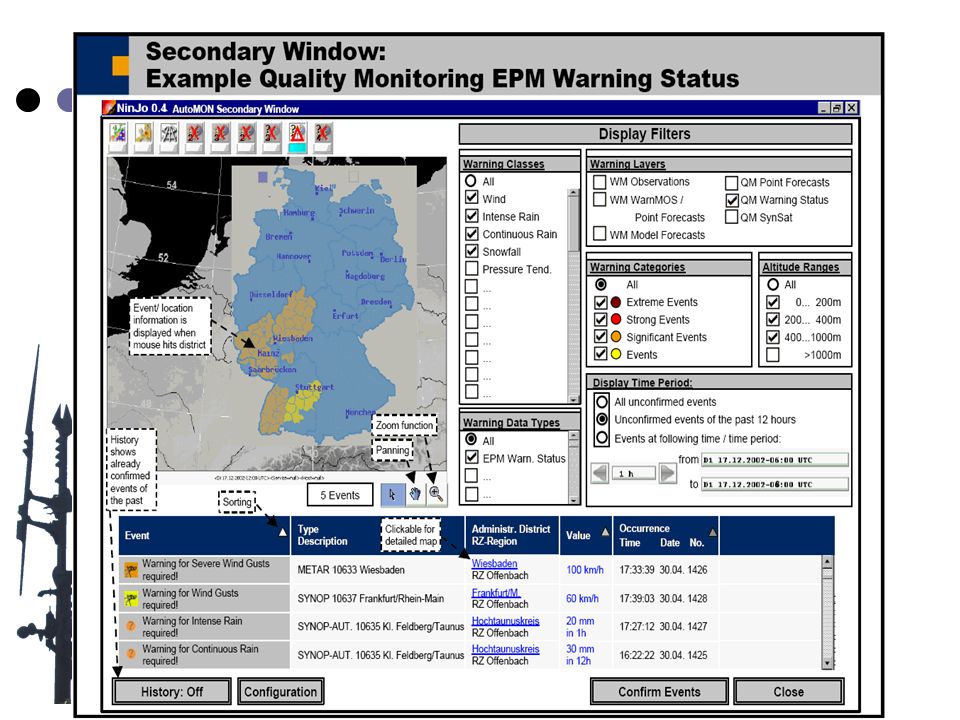
Task: Uncheck the Extreme Events category
Action: coord(601,302)
